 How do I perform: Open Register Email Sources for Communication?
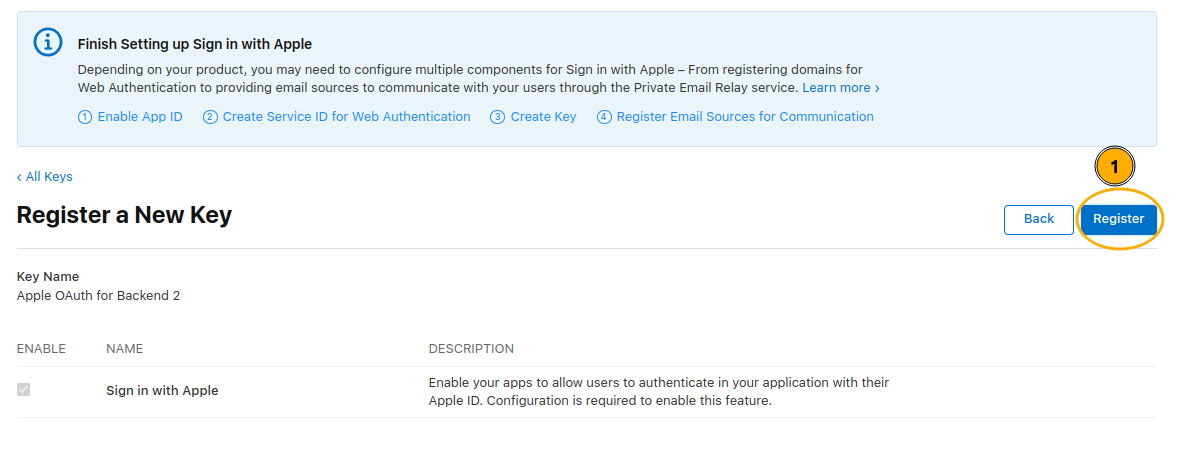coord(745,117)
